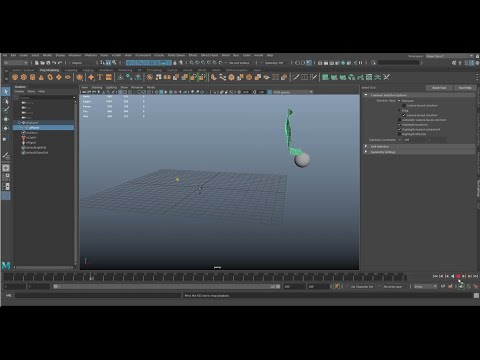
Task: Select Drag selection style
Action: [x=399, y=110]
